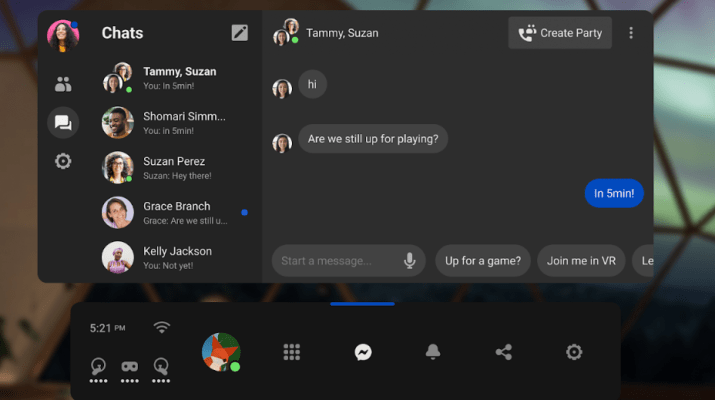715x400 pixels.
Task: Open the apps library grid icon
Action: pyautogui.click(x=292, y=352)
